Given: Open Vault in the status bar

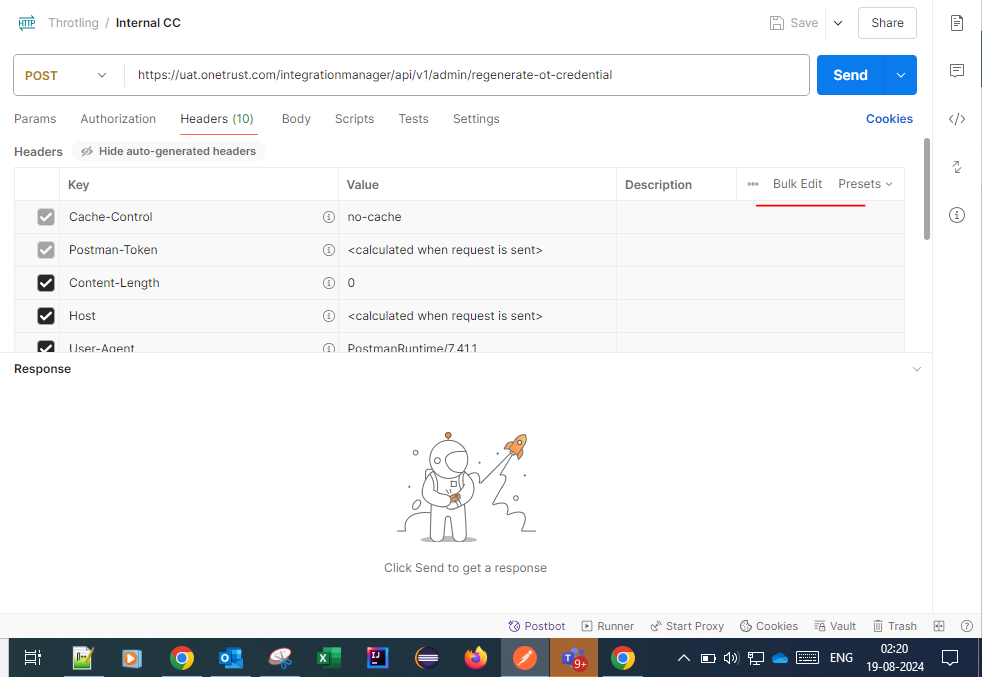Looking at the screenshot, I should click(835, 626).
